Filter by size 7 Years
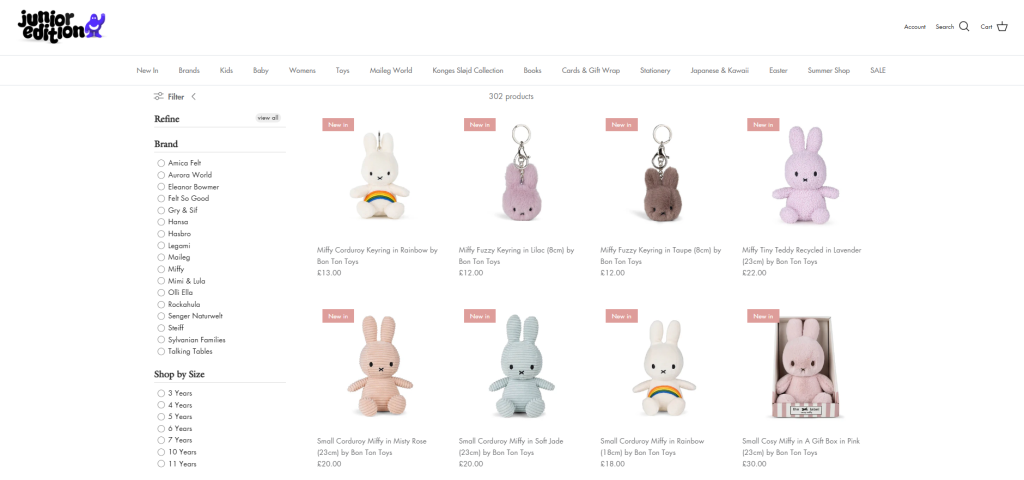This screenshot has width=1024, height=480. (x=174, y=440)
